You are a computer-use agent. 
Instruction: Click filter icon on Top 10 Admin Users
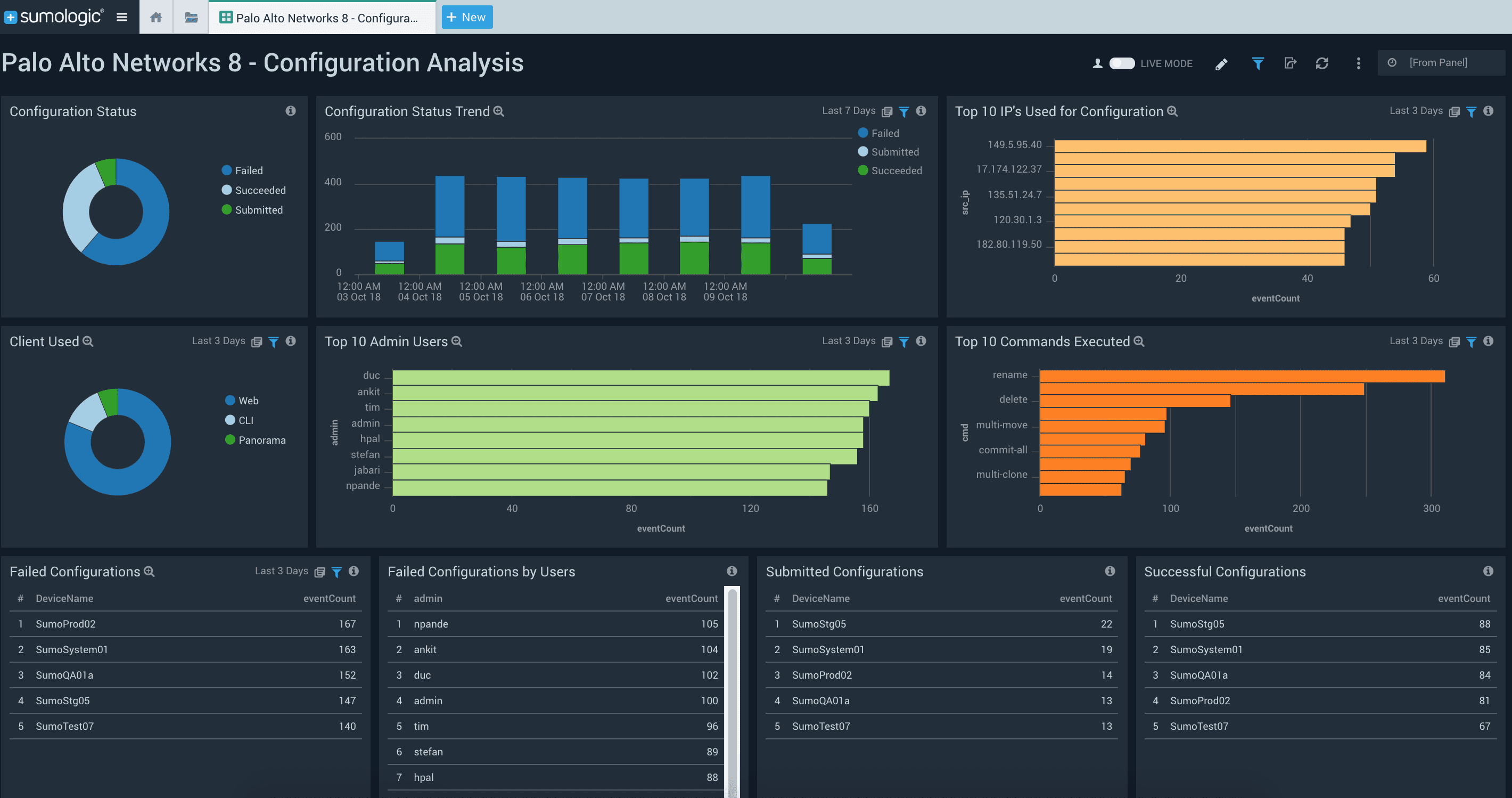(x=904, y=342)
